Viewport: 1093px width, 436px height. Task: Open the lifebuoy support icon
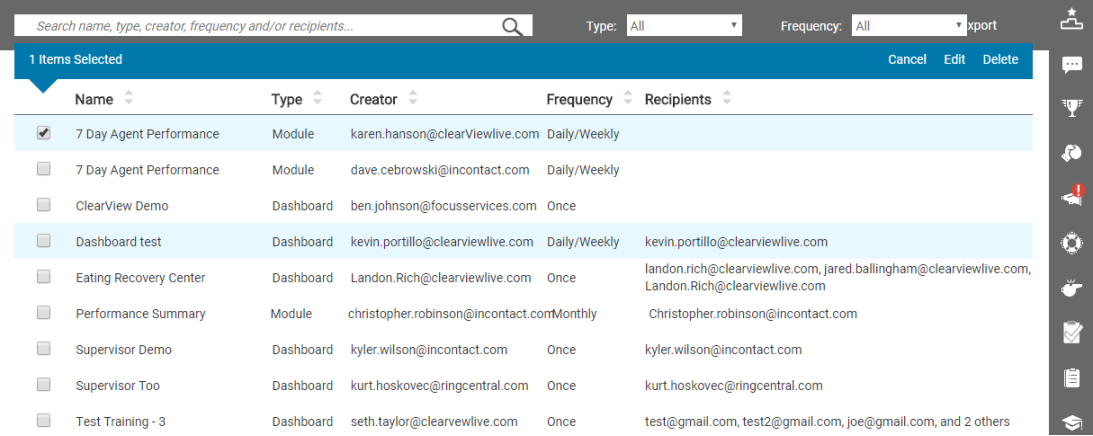pyautogui.click(x=1071, y=243)
